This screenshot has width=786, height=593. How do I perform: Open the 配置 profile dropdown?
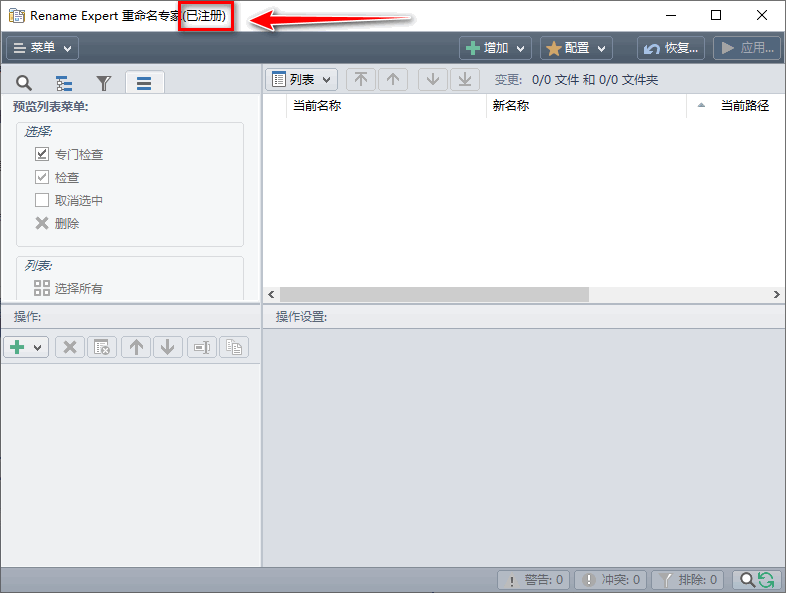coord(576,48)
